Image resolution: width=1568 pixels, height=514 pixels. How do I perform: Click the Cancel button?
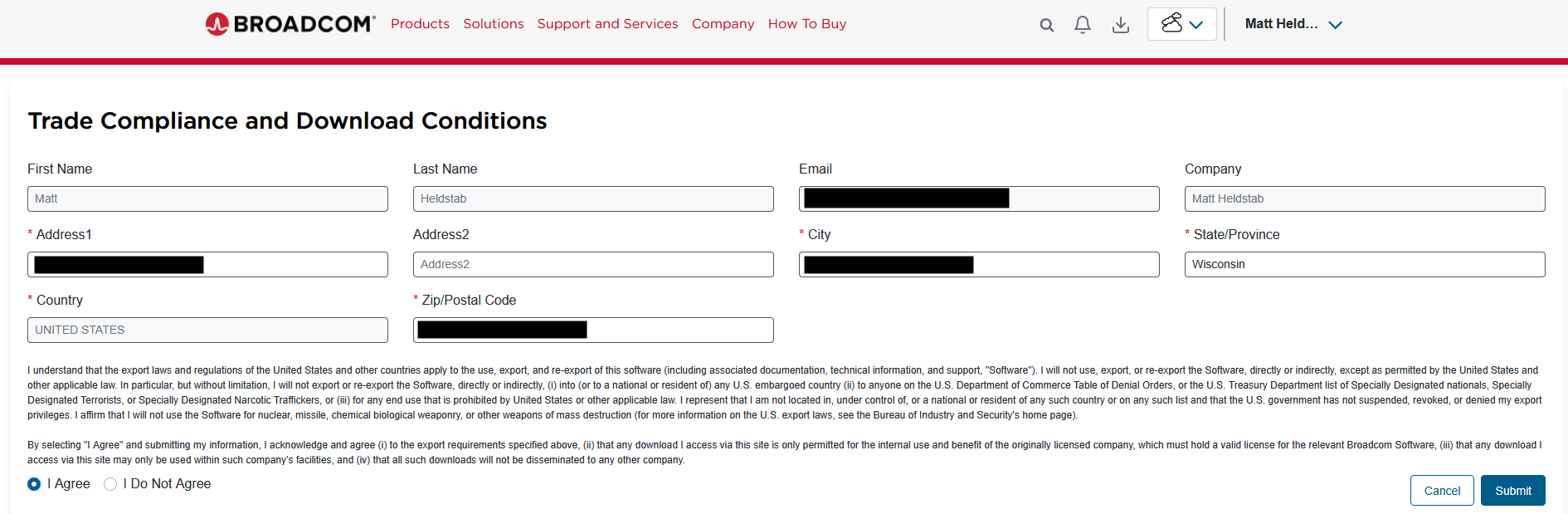1442,491
